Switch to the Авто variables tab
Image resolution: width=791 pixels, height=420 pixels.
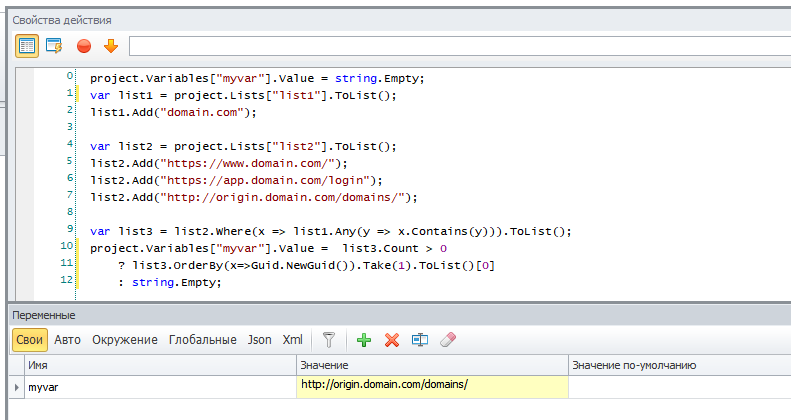(68, 340)
